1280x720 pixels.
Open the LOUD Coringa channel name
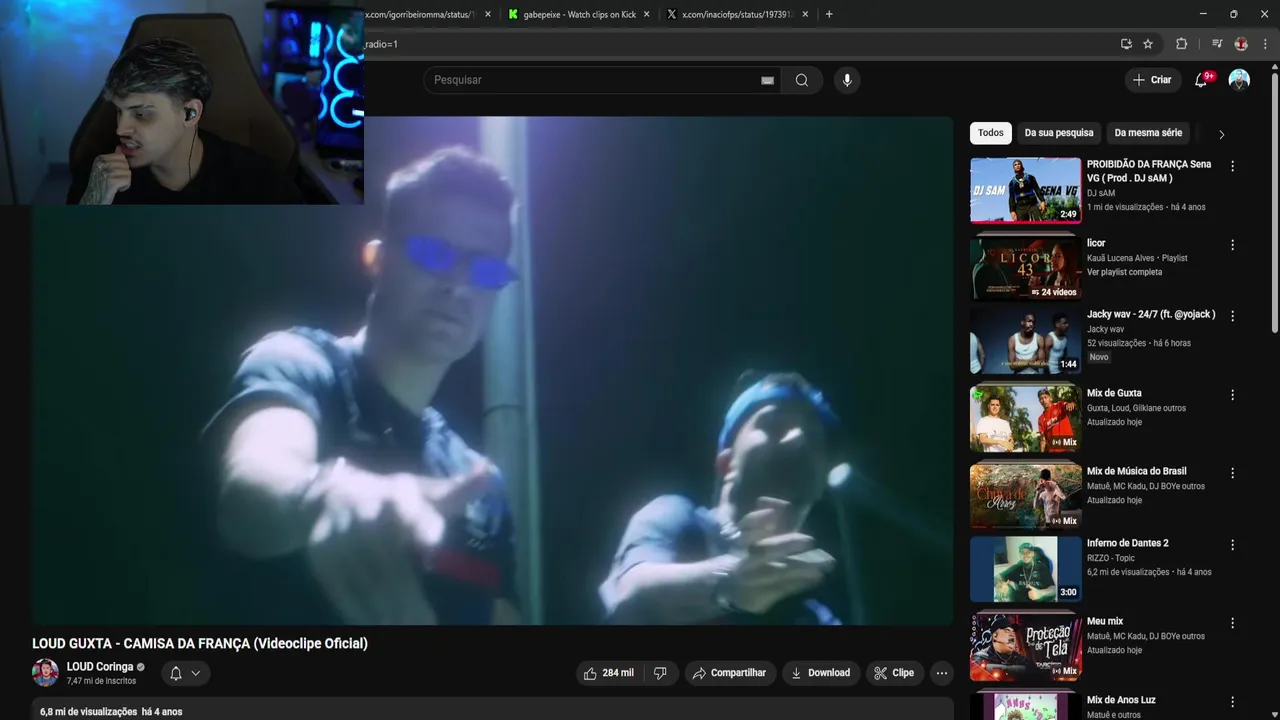[x=100, y=667]
